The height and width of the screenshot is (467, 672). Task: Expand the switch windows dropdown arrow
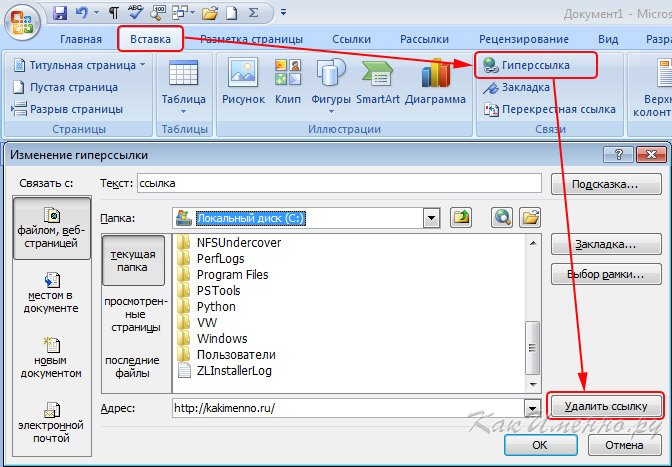[192, 13]
